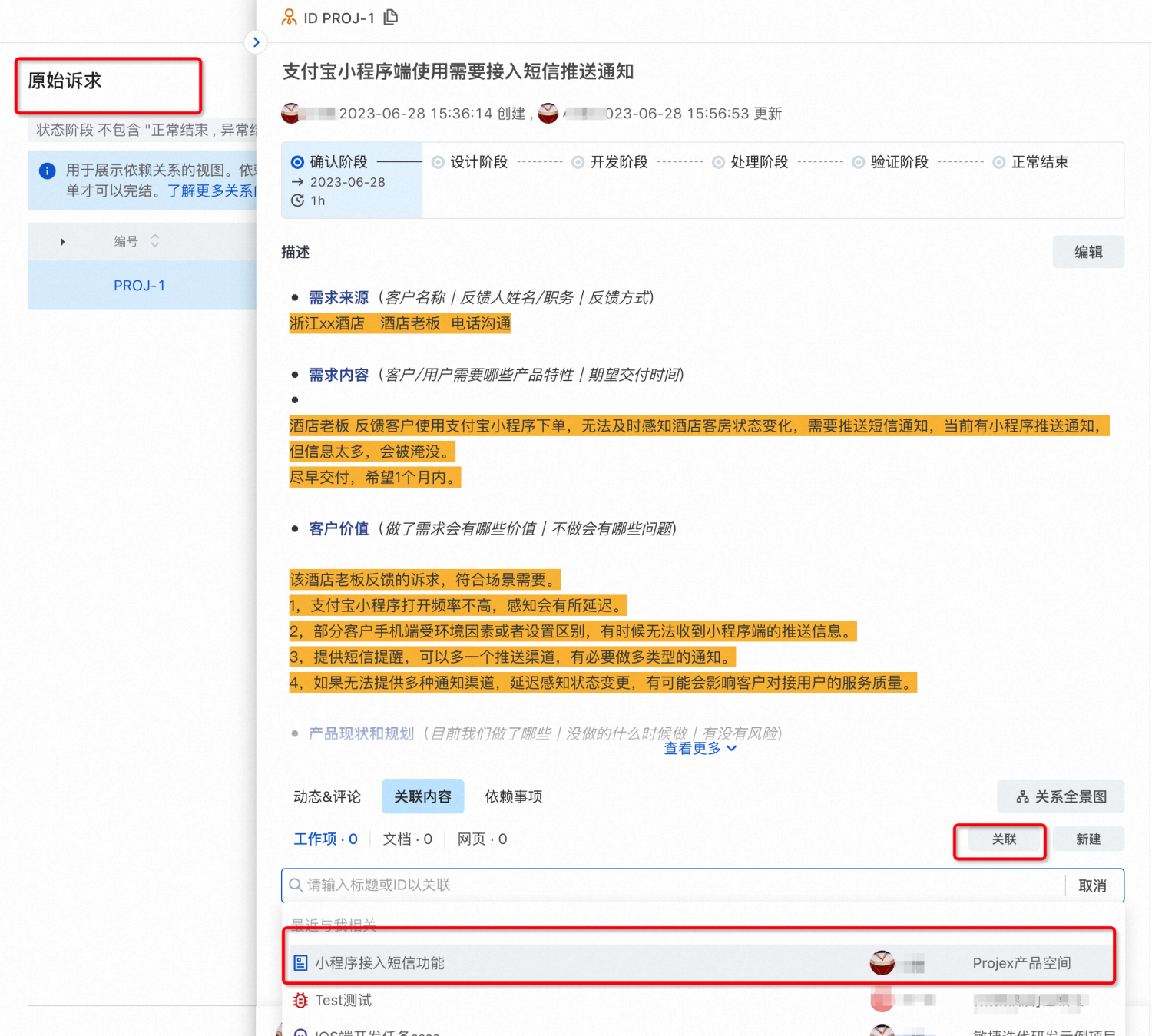
Task: Open the PROJ-1 row link
Action: pyautogui.click(x=140, y=286)
